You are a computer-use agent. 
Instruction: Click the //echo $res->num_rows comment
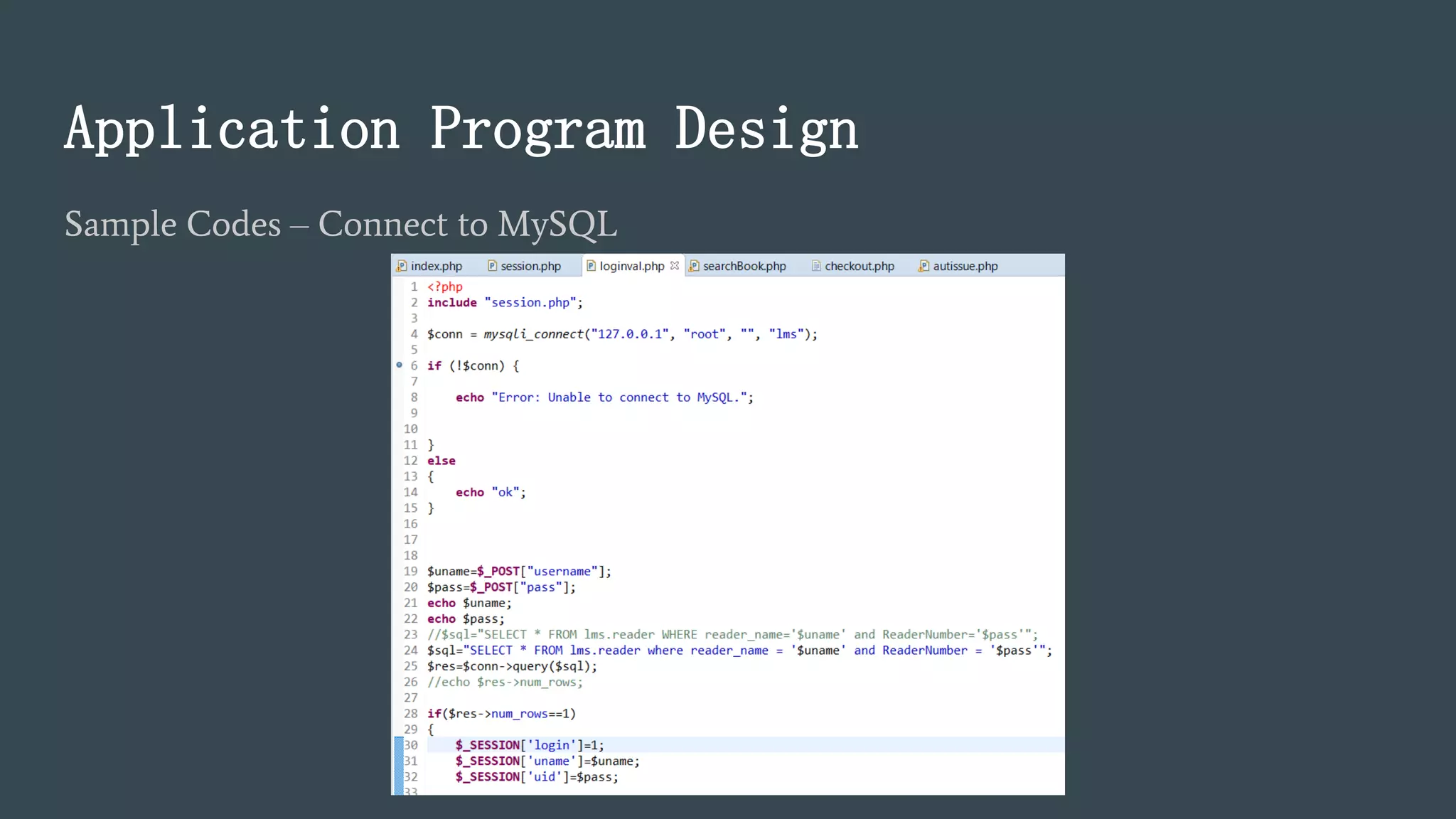point(505,682)
